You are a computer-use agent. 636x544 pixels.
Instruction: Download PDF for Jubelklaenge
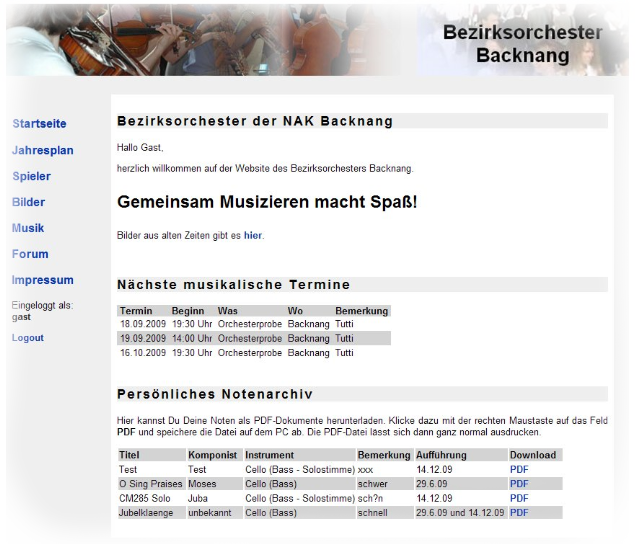click(519, 513)
